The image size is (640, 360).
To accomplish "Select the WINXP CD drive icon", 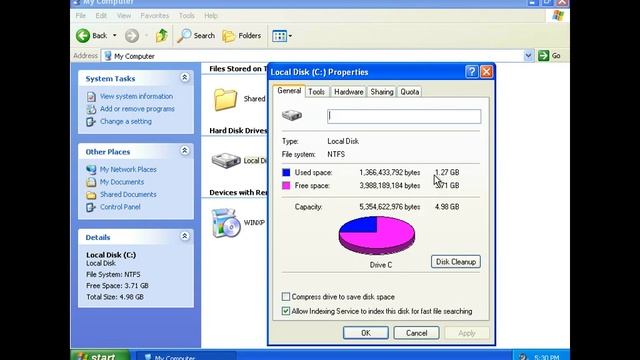I will [x=226, y=223].
